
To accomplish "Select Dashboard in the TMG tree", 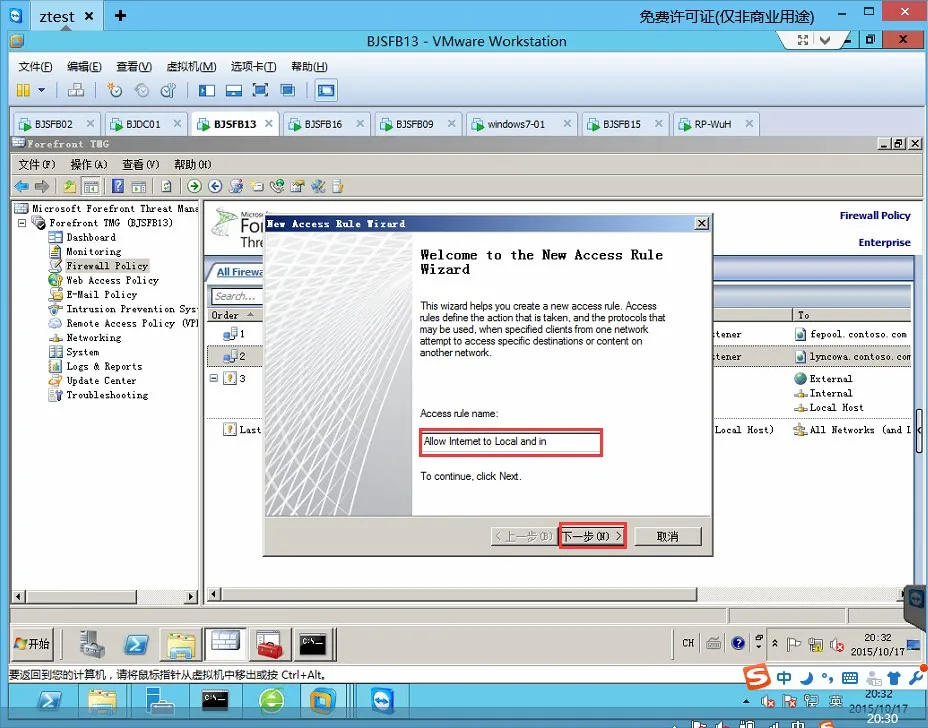I will click(x=91, y=237).
